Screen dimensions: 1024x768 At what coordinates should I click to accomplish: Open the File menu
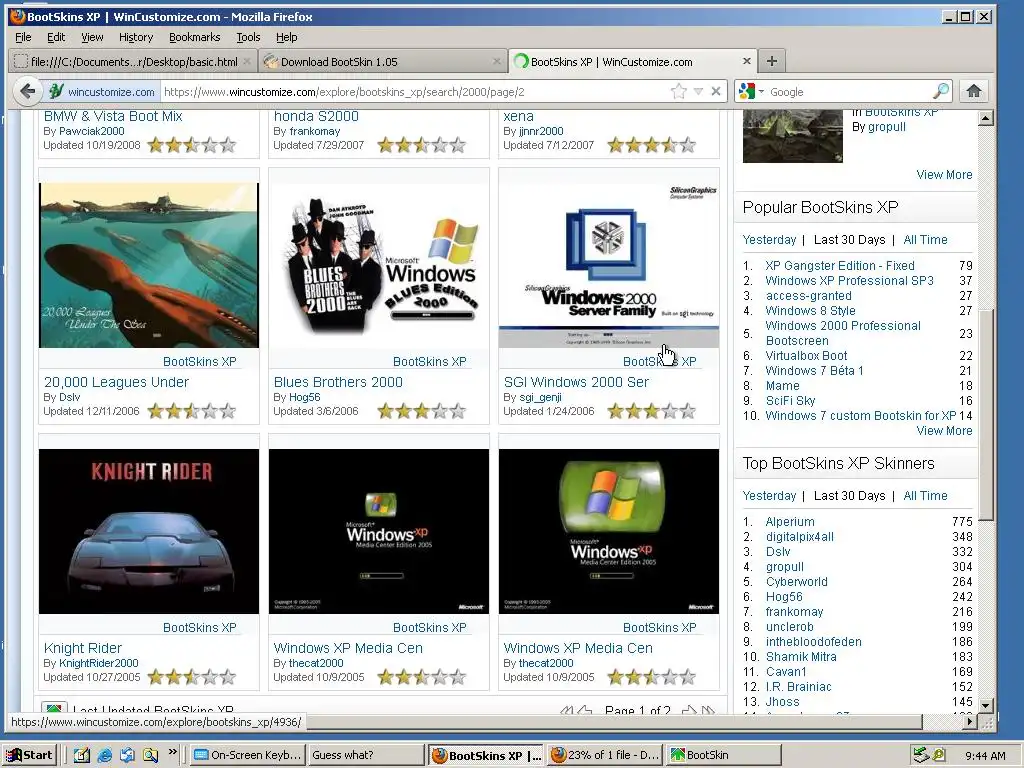click(23, 37)
